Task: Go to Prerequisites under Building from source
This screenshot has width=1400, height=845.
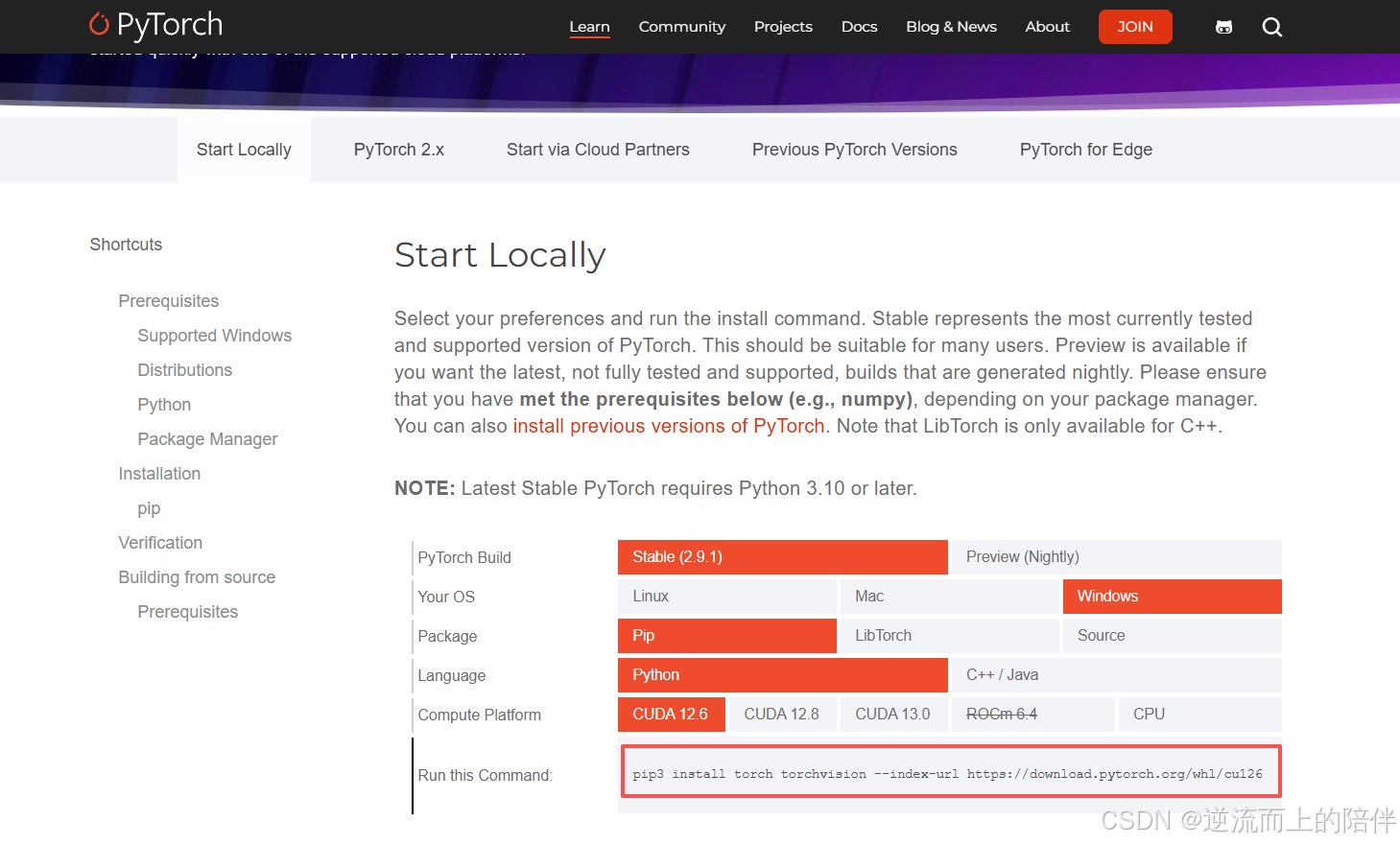Action: [x=188, y=612]
